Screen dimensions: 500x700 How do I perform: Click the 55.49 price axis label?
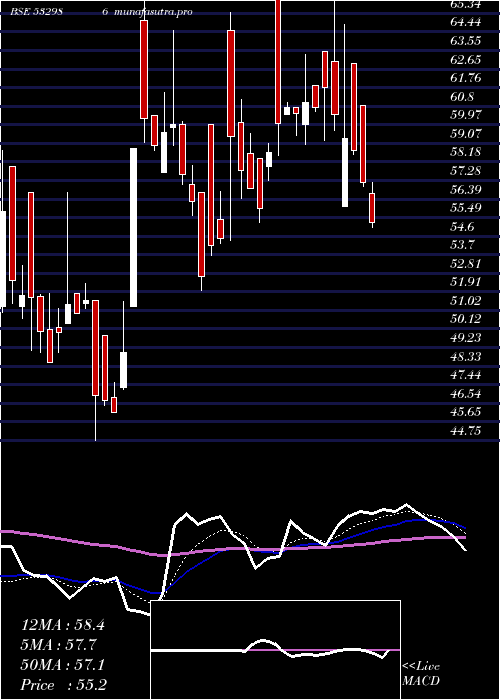[466, 208]
